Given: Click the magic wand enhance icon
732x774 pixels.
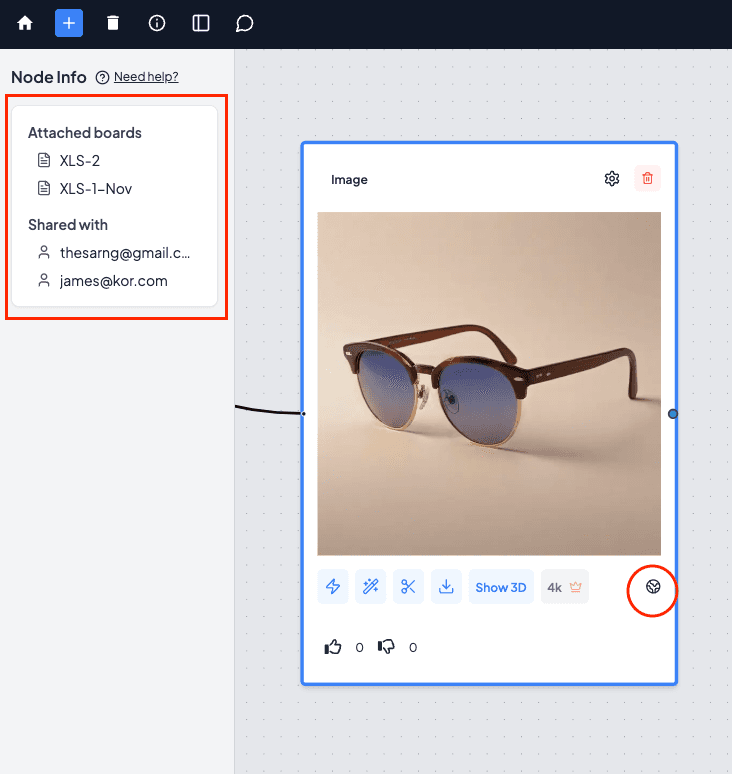Looking at the screenshot, I should 371,586.
